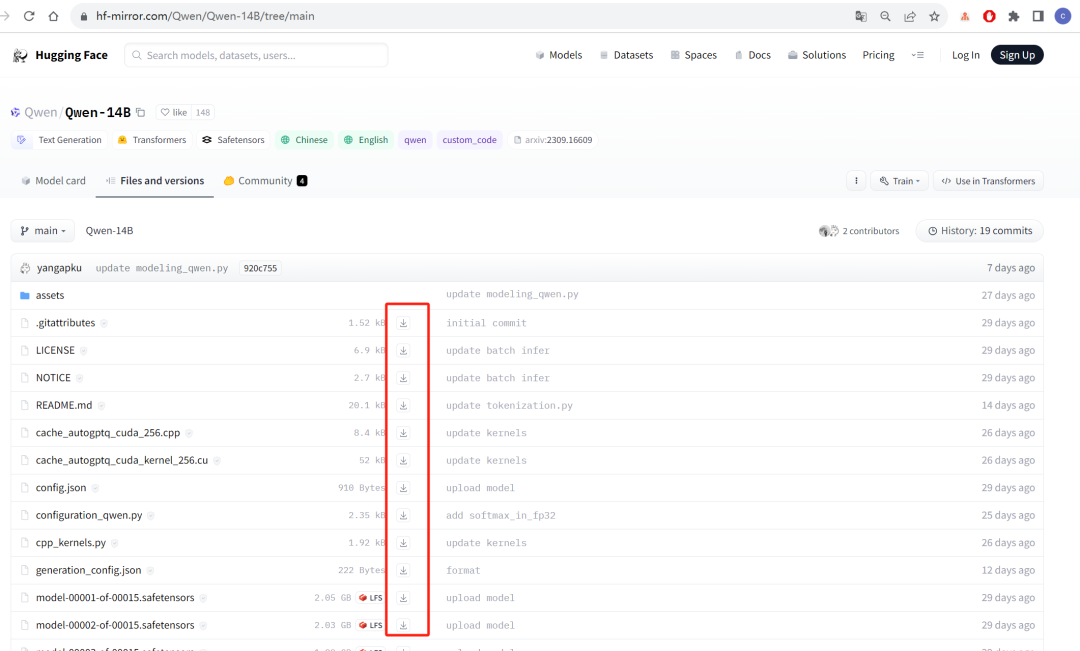This screenshot has height=651, width=1080.
Task: Click the Log In link
Action: [966, 55]
